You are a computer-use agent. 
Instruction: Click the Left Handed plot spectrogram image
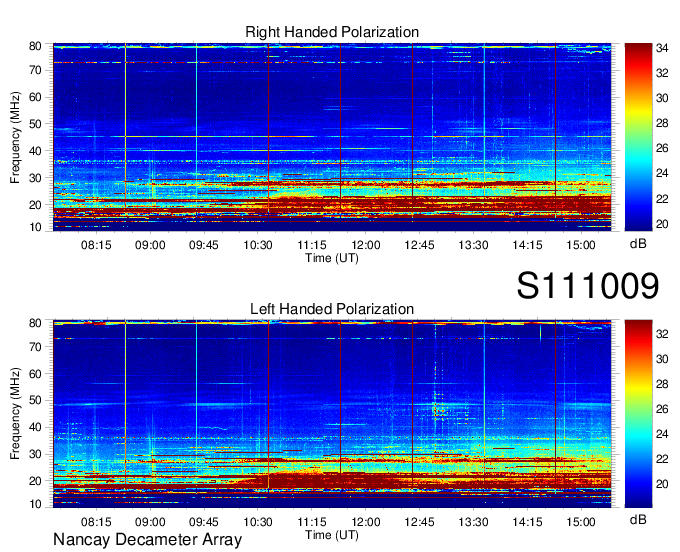(332, 414)
